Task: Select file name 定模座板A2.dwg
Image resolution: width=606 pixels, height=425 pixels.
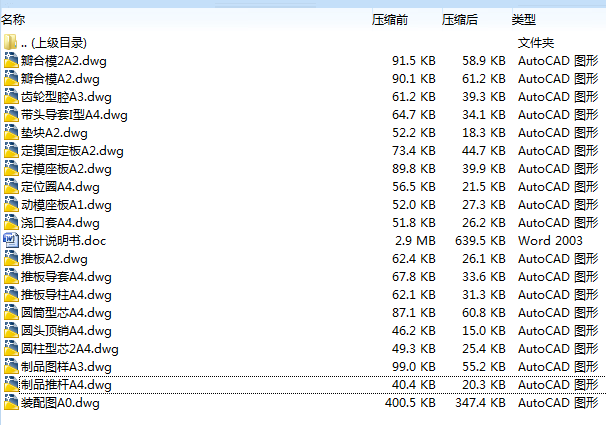Action: [x=66, y=169]
